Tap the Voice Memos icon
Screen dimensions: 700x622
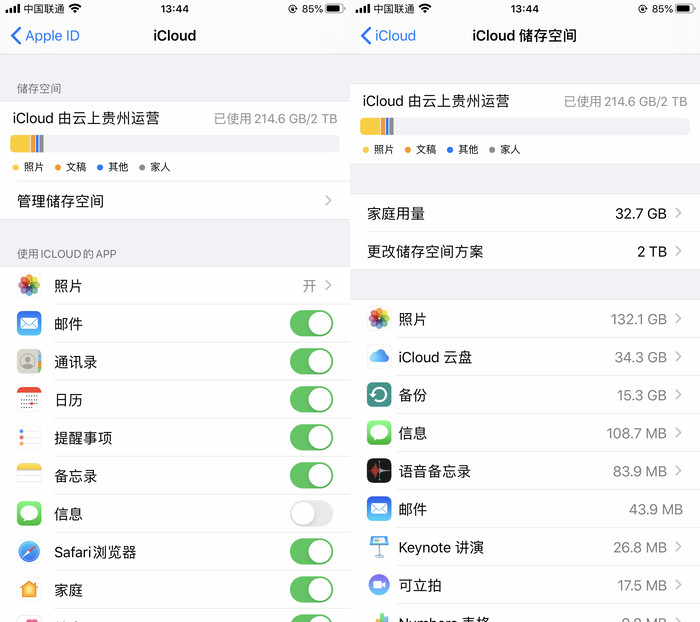coord(379,471)
